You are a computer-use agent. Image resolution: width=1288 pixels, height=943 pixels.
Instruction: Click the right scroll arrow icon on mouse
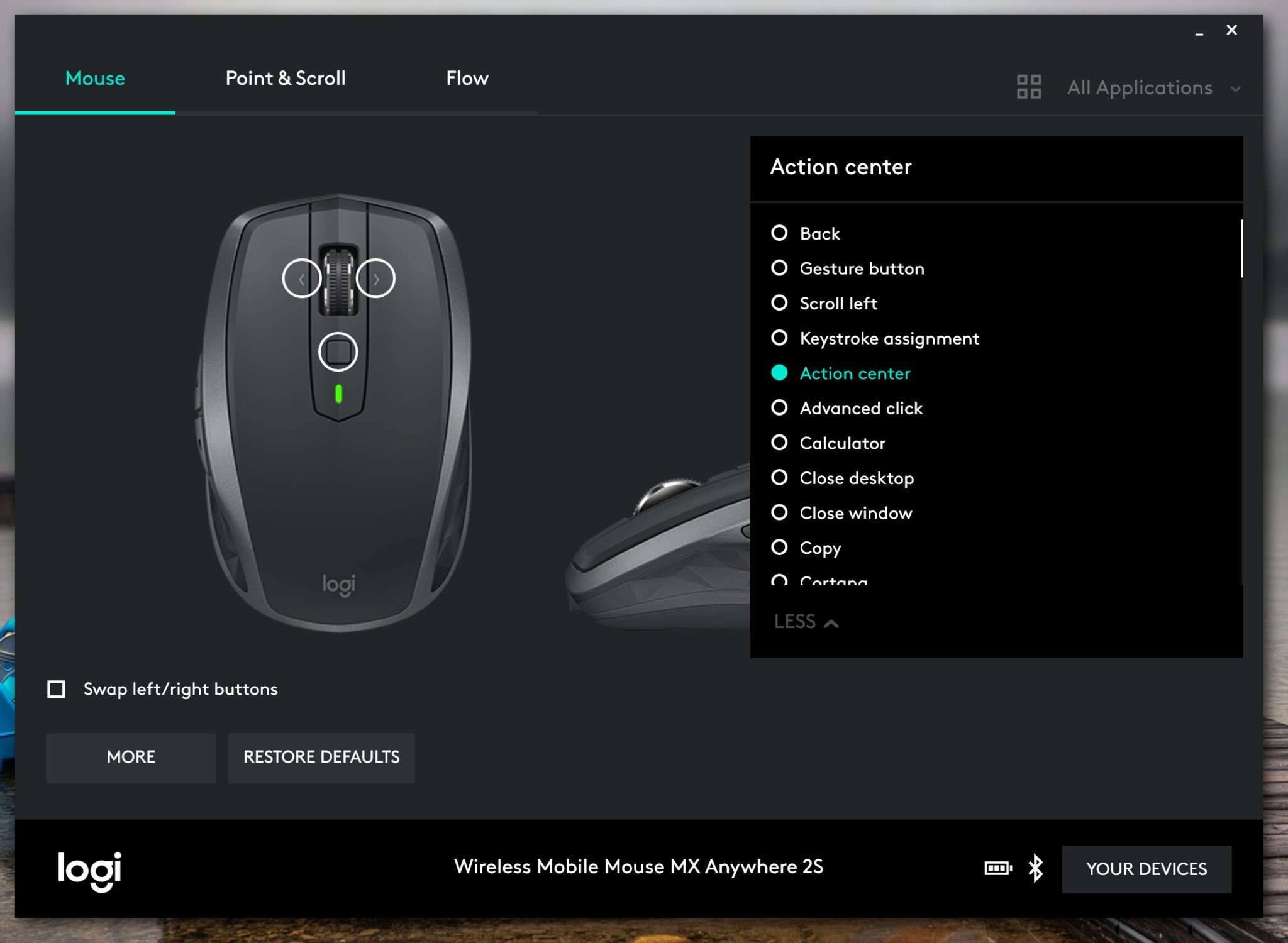click(x=376, y=278)
